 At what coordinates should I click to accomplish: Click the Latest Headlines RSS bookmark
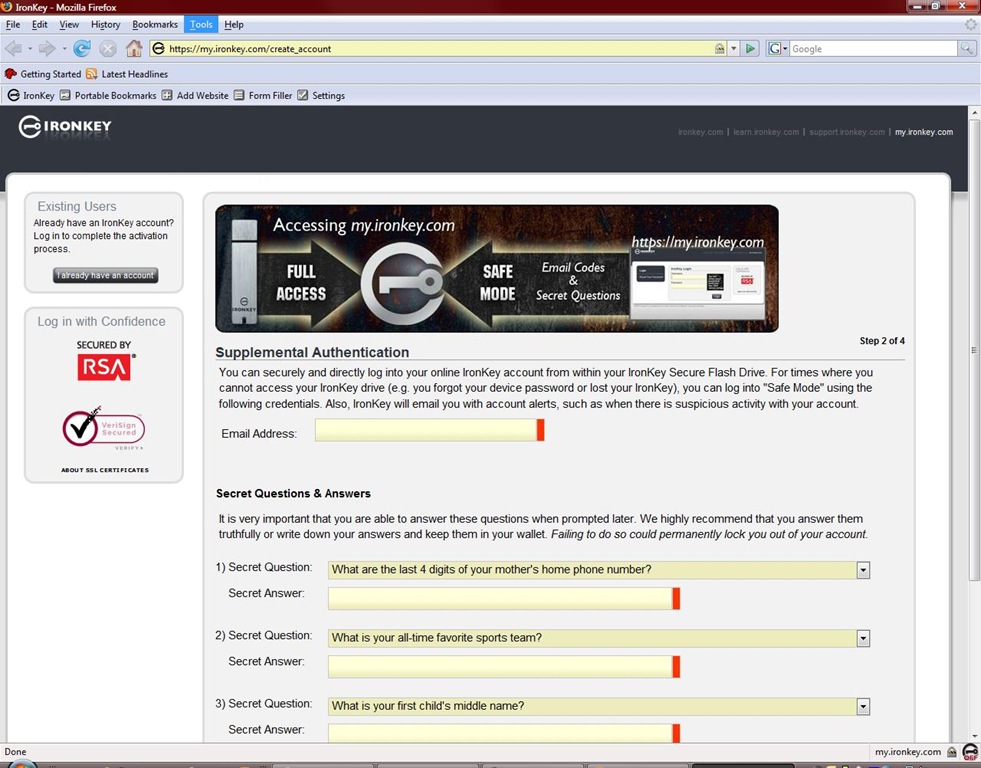(x=127, y=74)
